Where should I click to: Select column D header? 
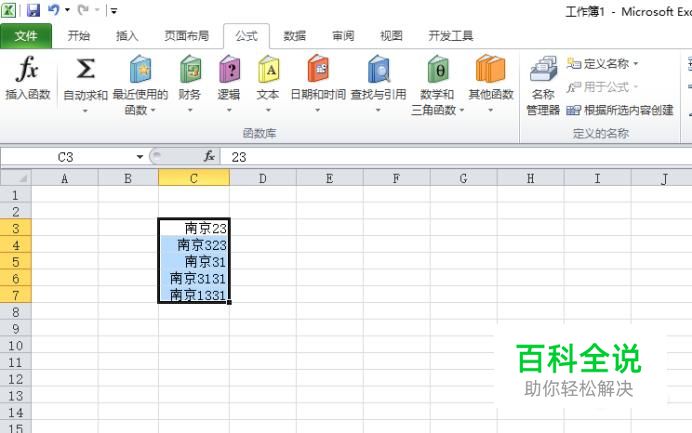(263, 179)
